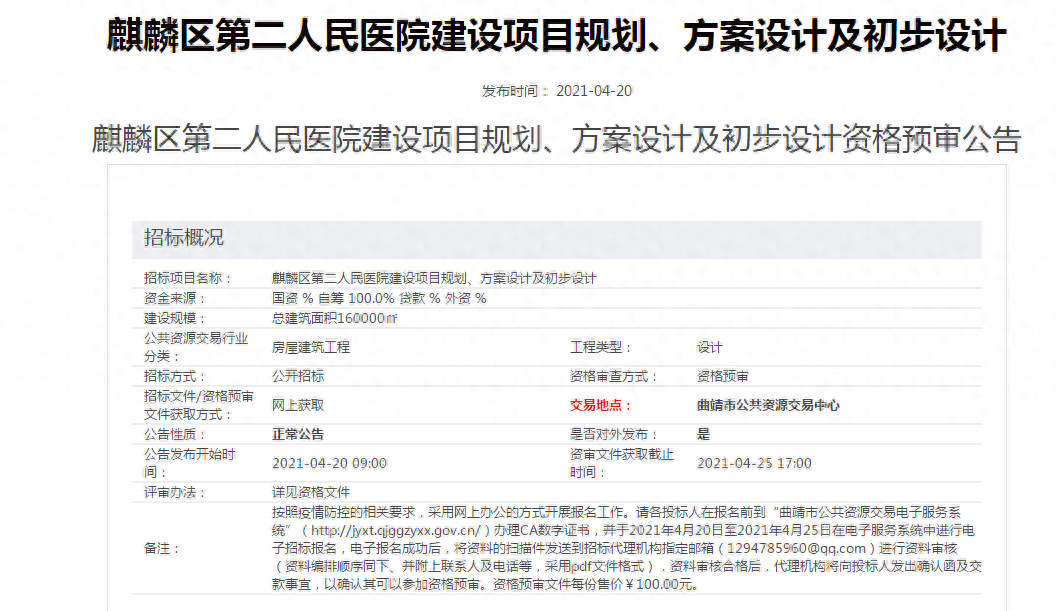Click the 建设规模 label
The image size is (1059, 611).
click(175, 319)
